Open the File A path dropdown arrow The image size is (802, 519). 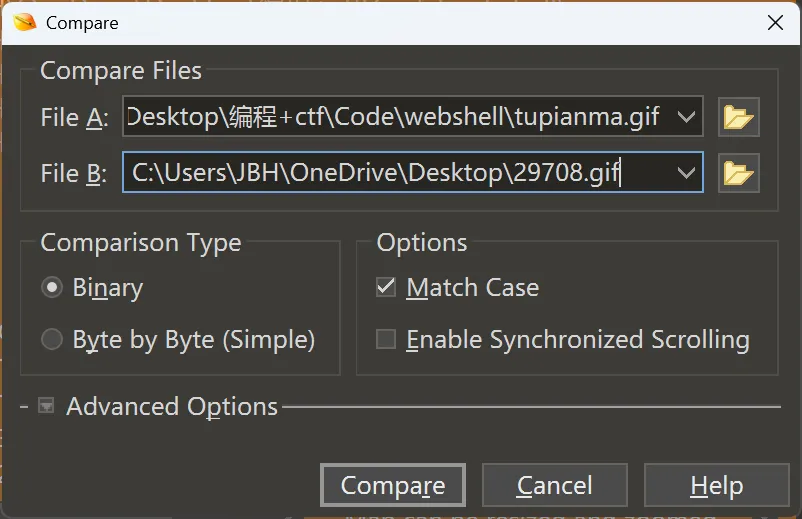(686, 117)
